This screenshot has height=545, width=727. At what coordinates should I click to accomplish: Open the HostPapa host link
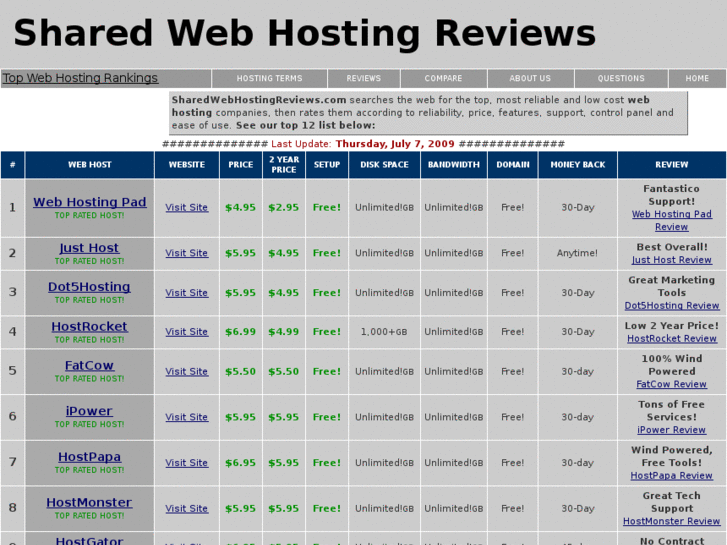pos(89,457)
